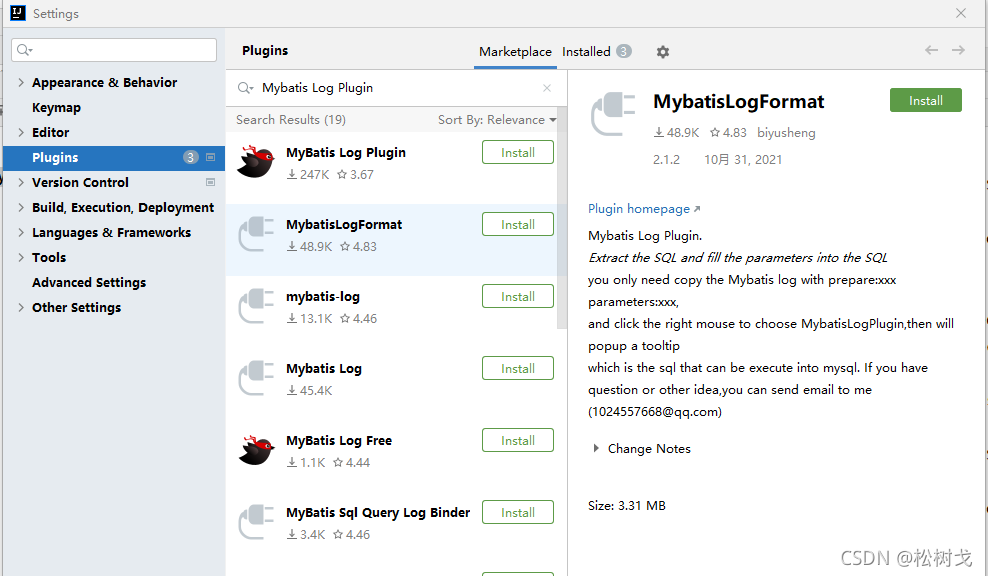Viewport: 988px width, 576px height.
Task: Click the green Install button in the details pane
Action: pos(926,100)
